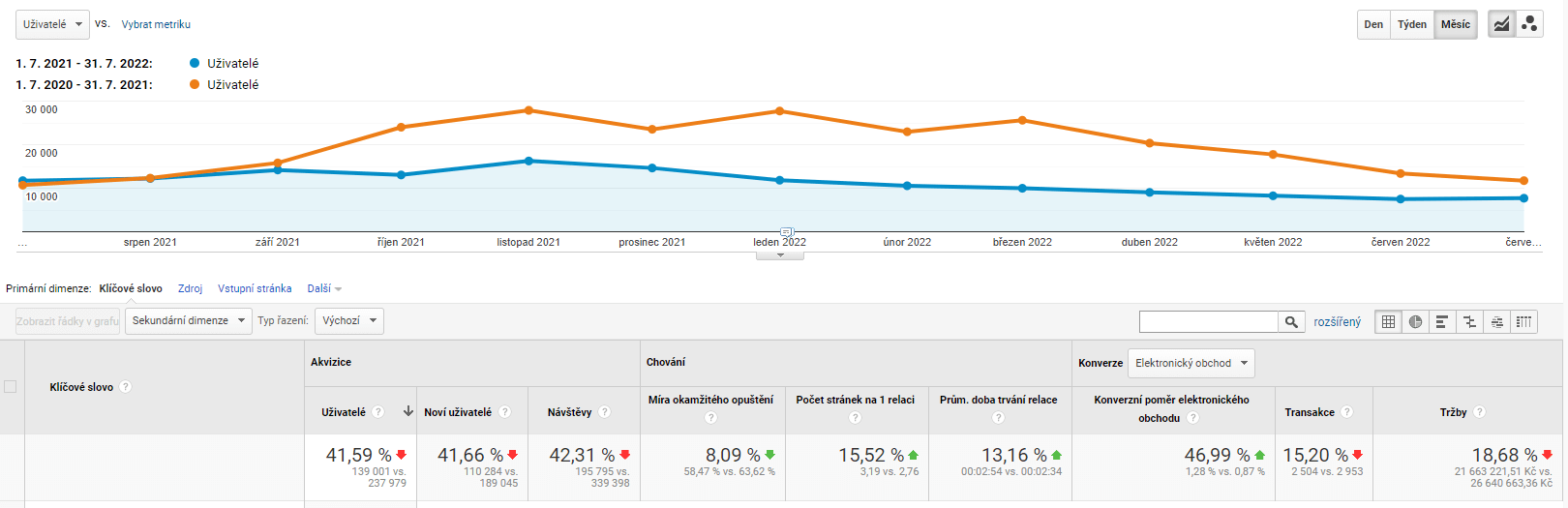
Task: Click the annotation icon at leden 2022
Action: pyautogui.click(x=787, y=232)
